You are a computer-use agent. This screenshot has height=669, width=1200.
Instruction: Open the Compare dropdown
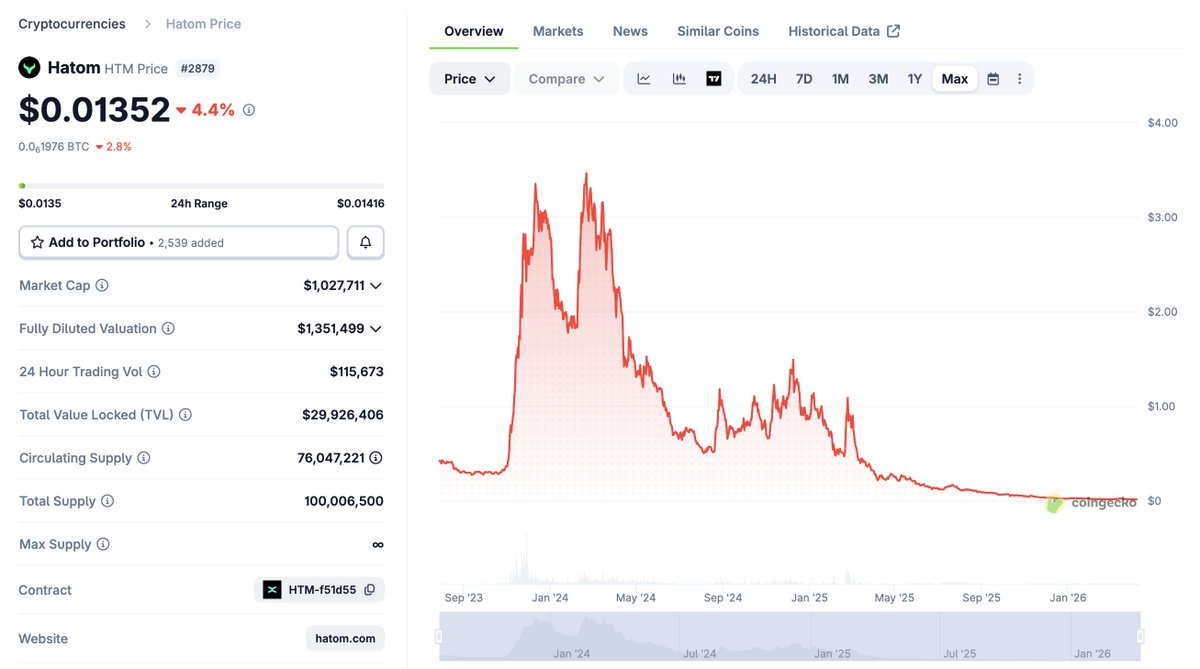pyautogui.click(x=567, y=79)
